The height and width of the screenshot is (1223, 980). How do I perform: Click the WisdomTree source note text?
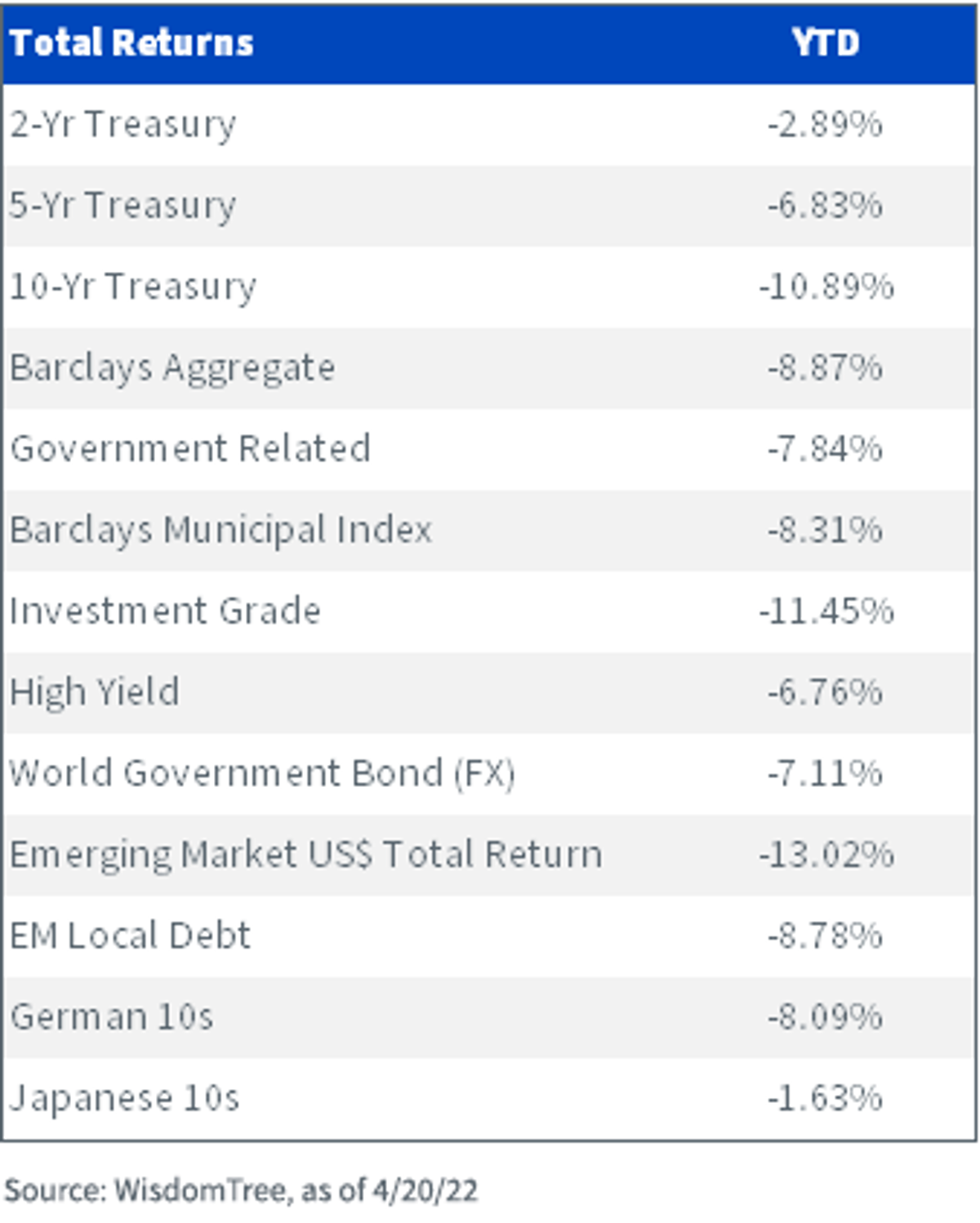tap(241, 1191)
